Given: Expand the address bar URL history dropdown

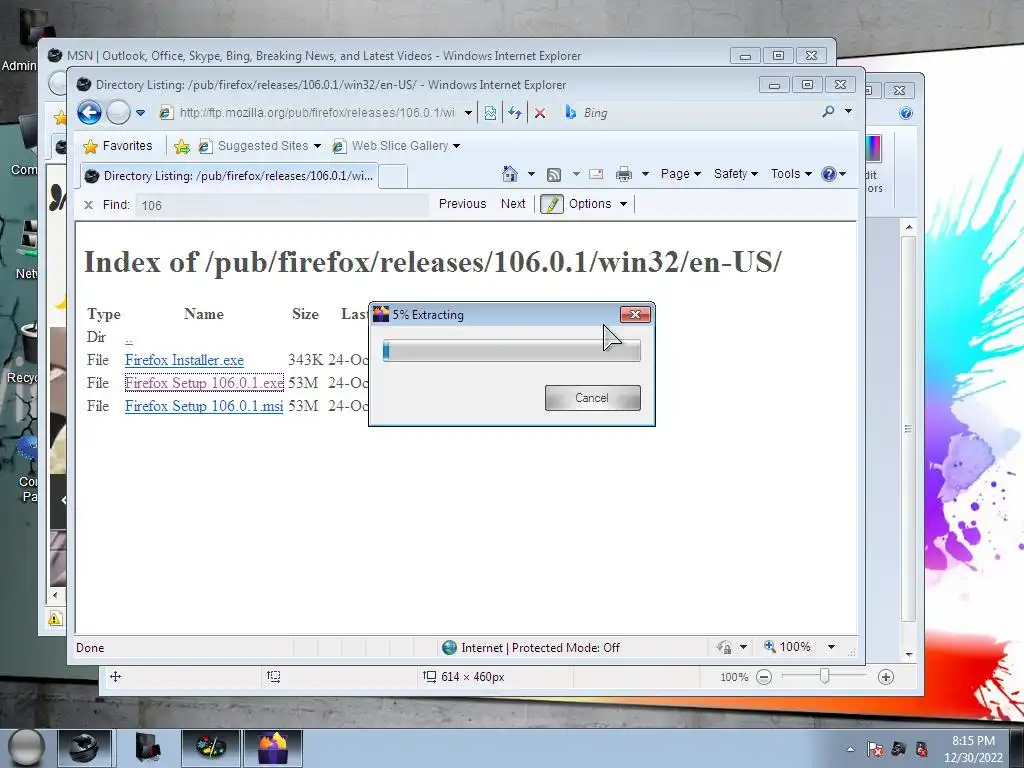Looking at the screenshot, I should (x=468, y=113).
